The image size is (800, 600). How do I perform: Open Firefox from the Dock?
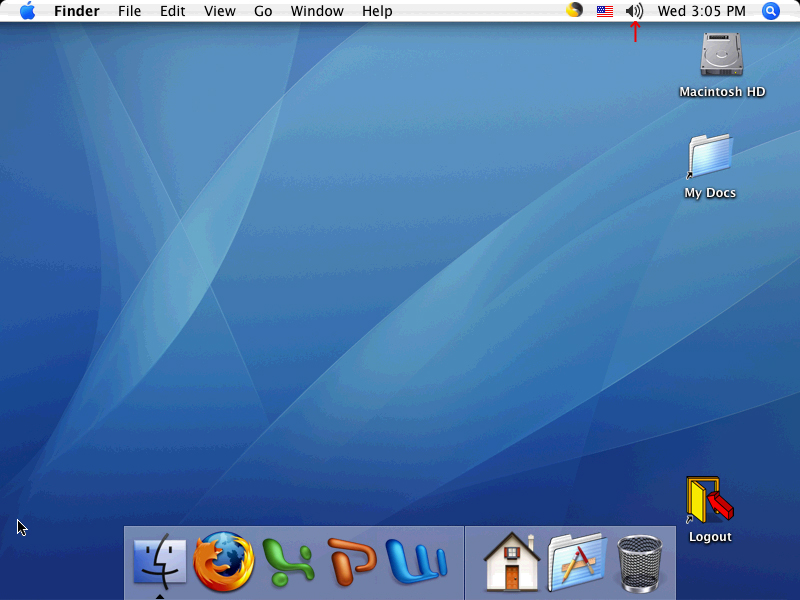223,560
